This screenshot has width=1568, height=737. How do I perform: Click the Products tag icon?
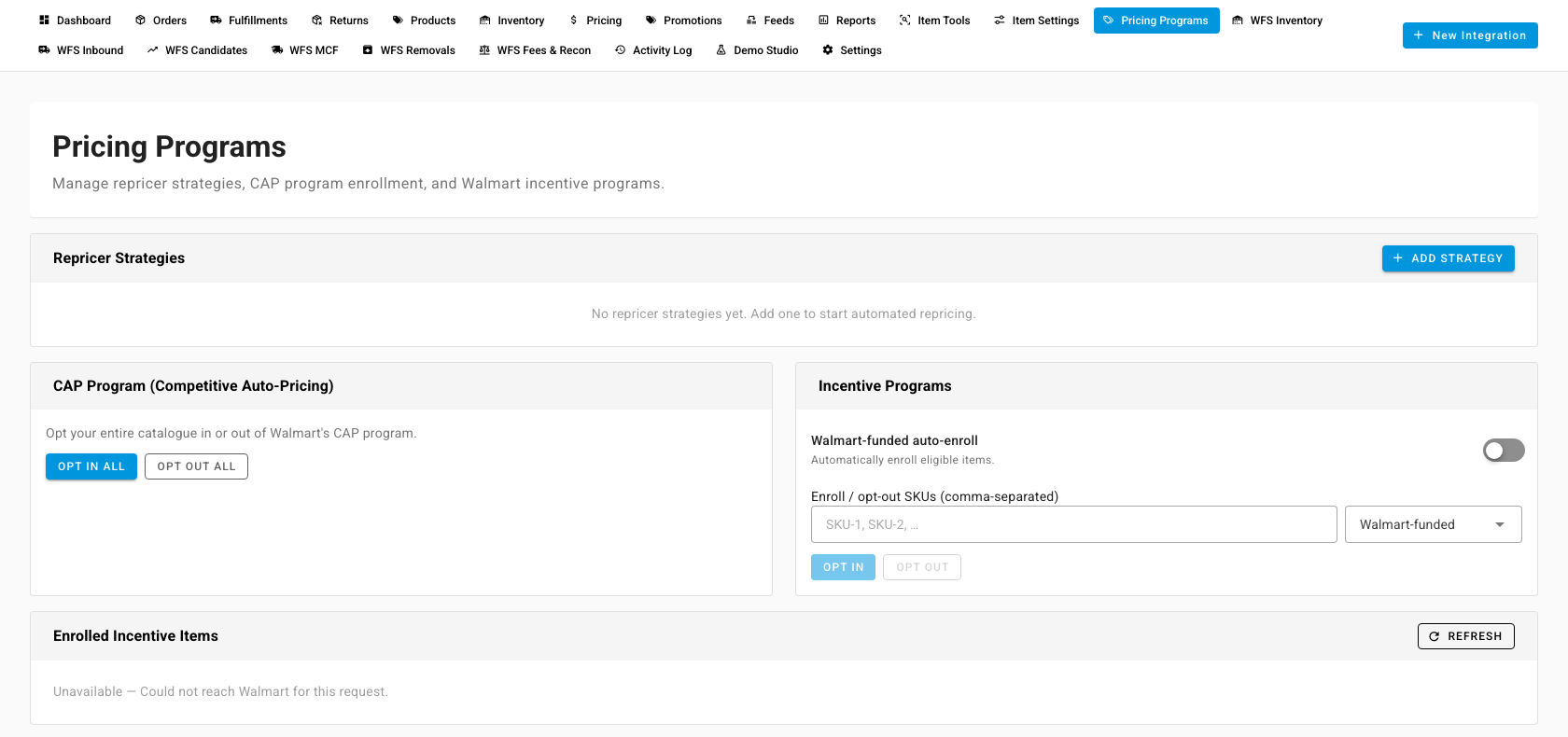pos(398,20)
